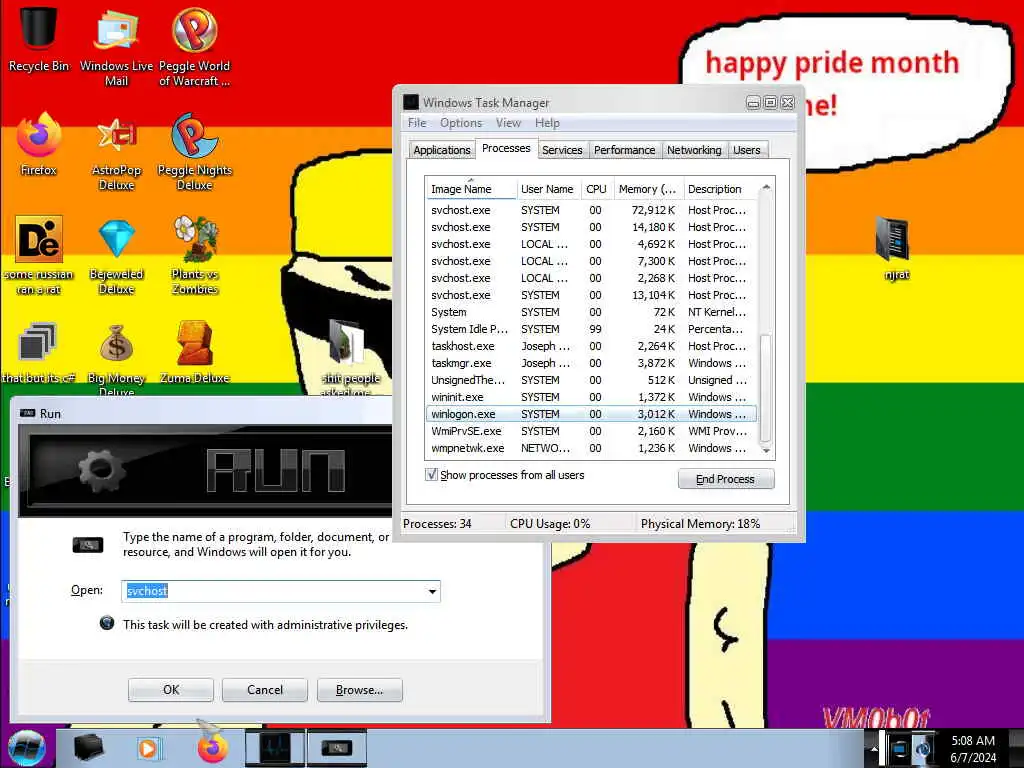Click OK in the Run dialog
Image resolution: width=1024 pixels, height=768 pixels.
pyautogui.click(x=171, y=690)
